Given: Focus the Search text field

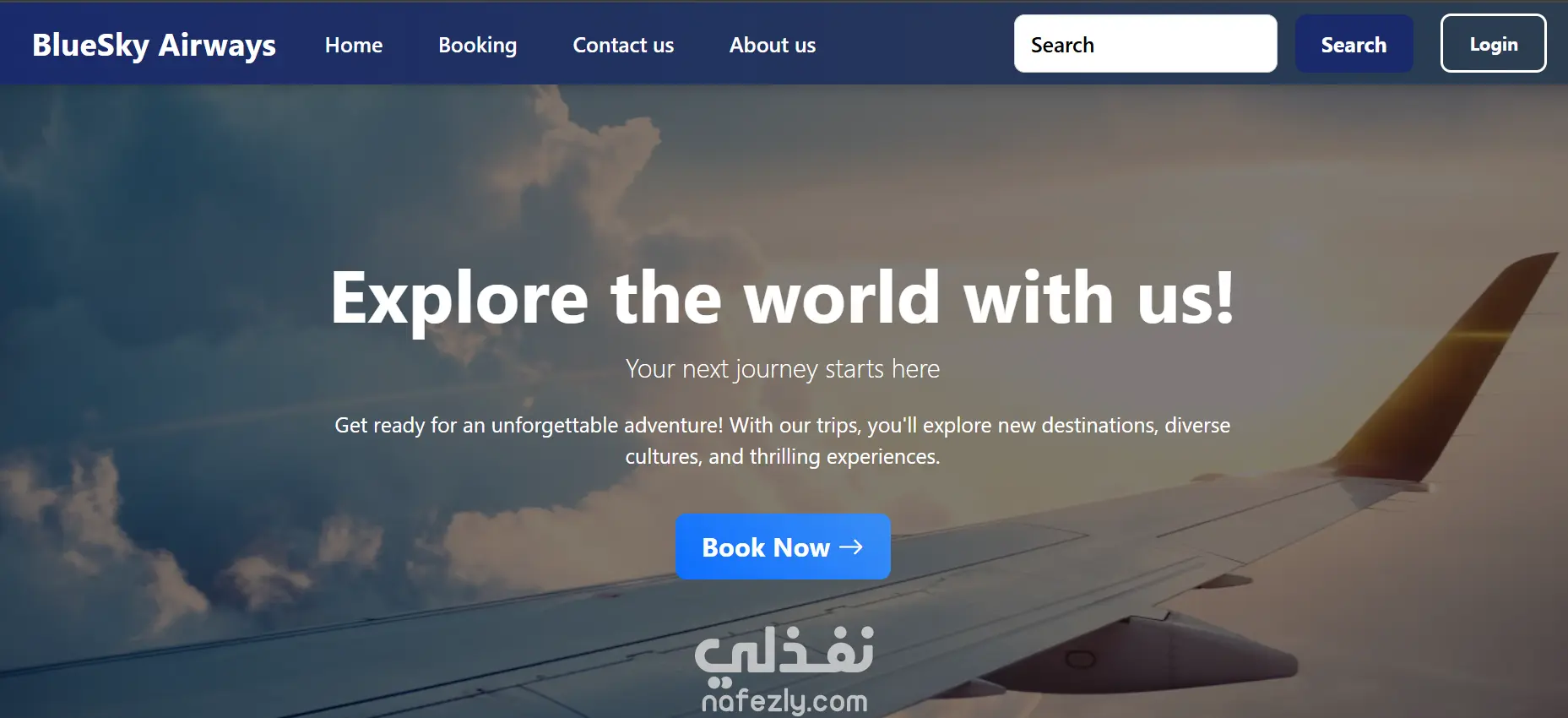Looking at the screenshot, I should 1145,44.
